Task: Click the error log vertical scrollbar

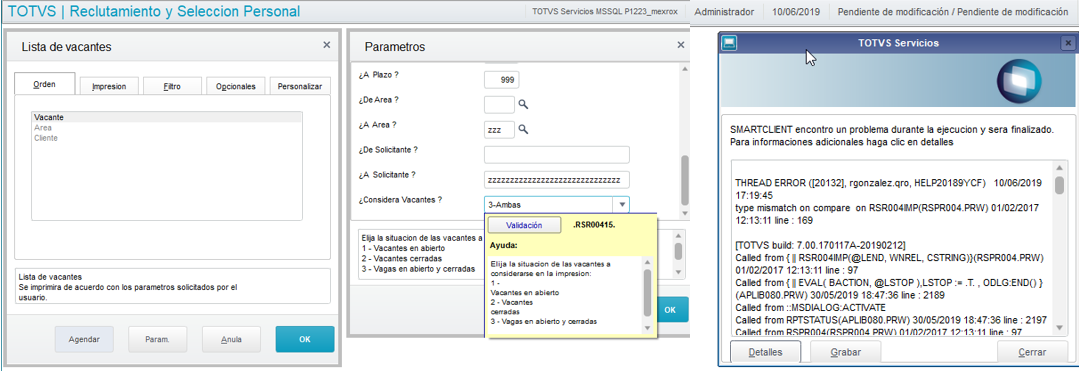Action: 1059,248
